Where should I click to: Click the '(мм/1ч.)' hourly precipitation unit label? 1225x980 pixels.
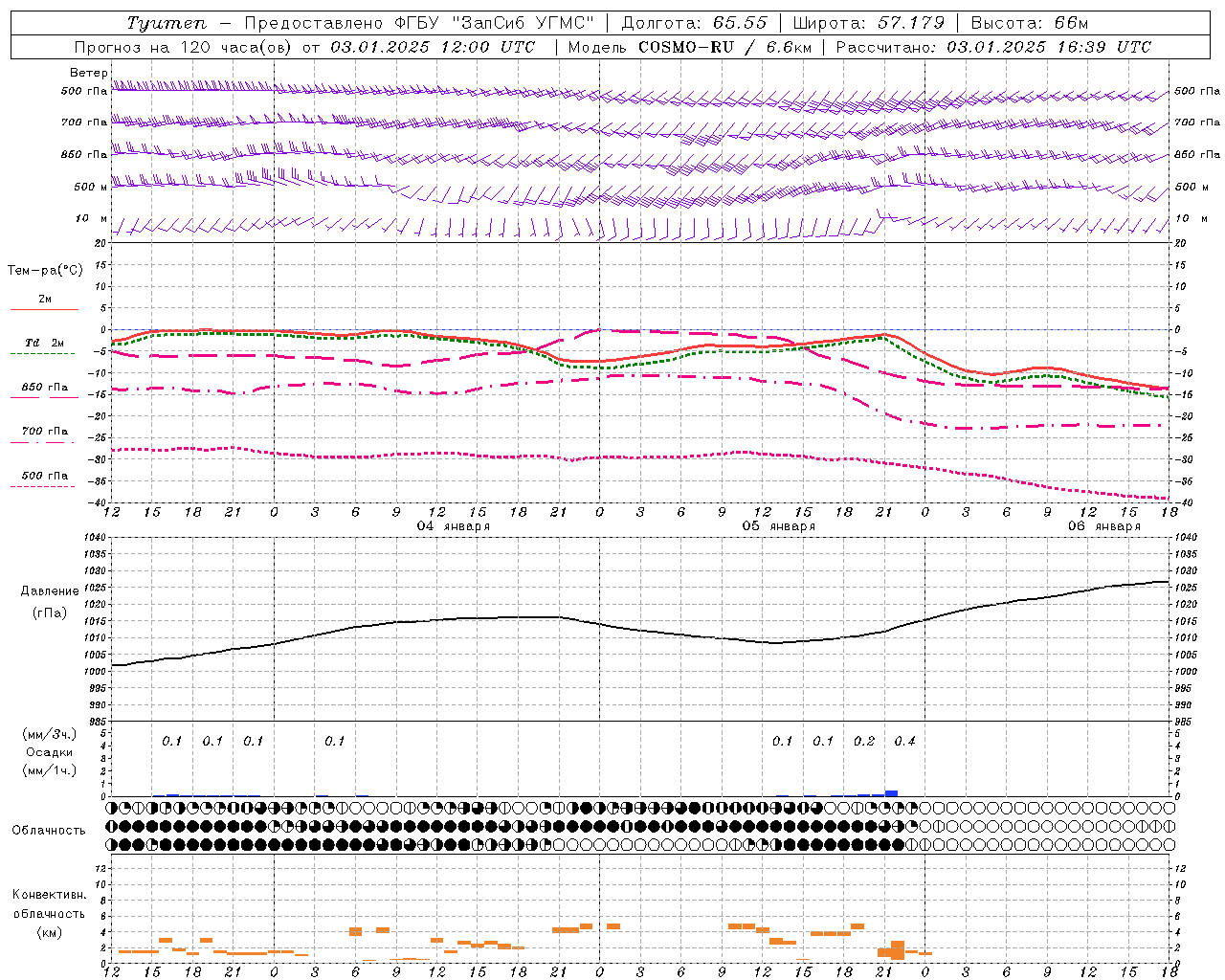pos(50,770)
